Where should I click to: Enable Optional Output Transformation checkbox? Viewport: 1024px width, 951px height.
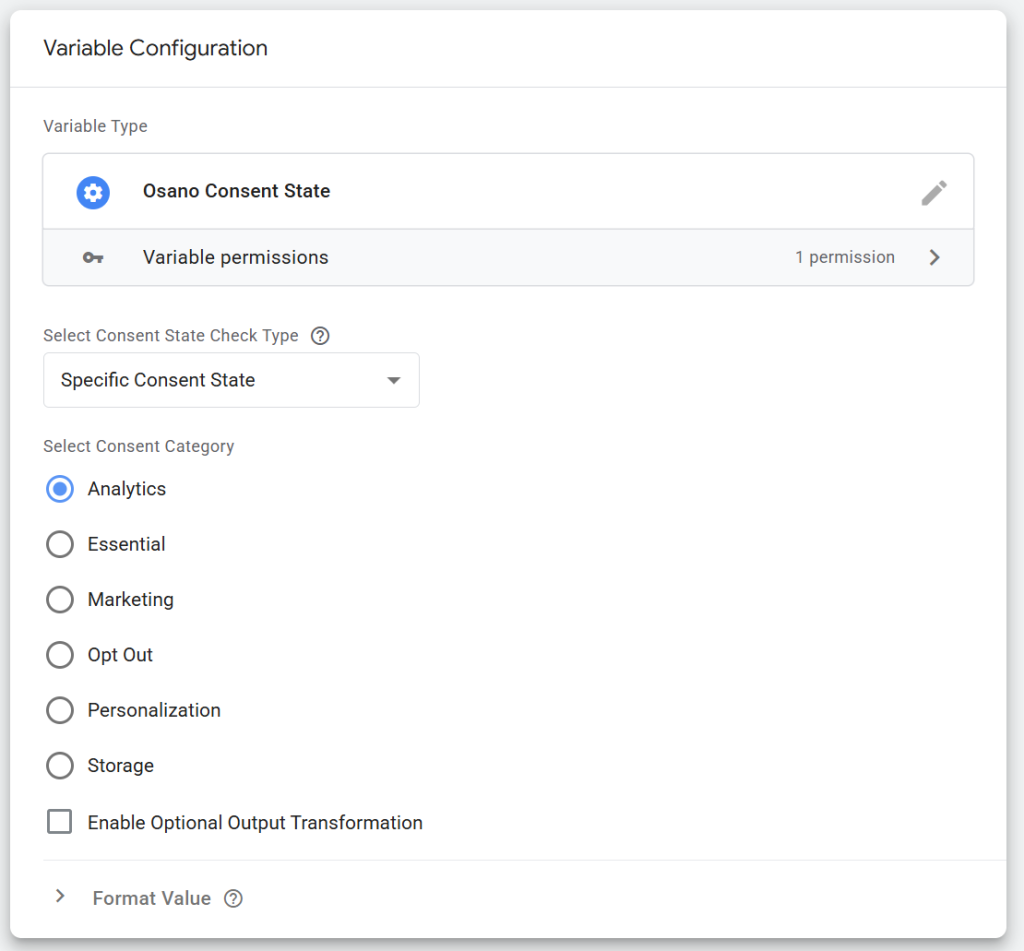point(59,822)
